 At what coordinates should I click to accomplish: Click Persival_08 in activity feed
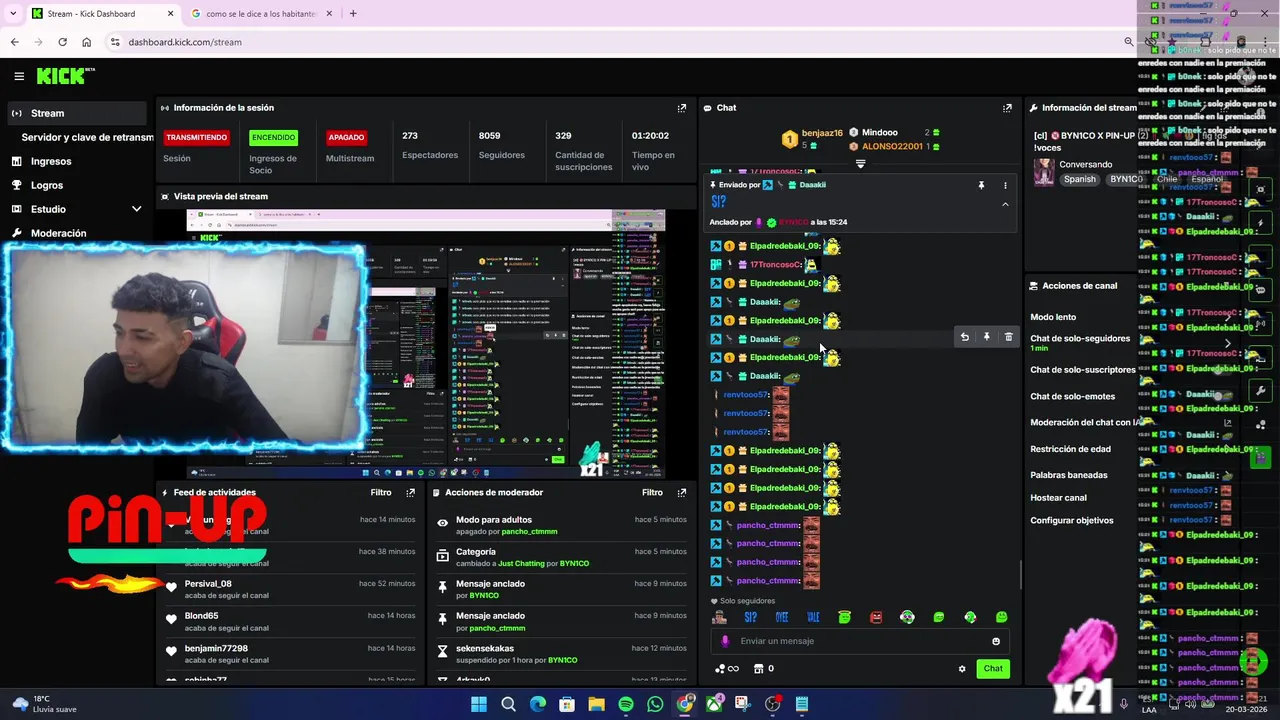click(208, 584)
